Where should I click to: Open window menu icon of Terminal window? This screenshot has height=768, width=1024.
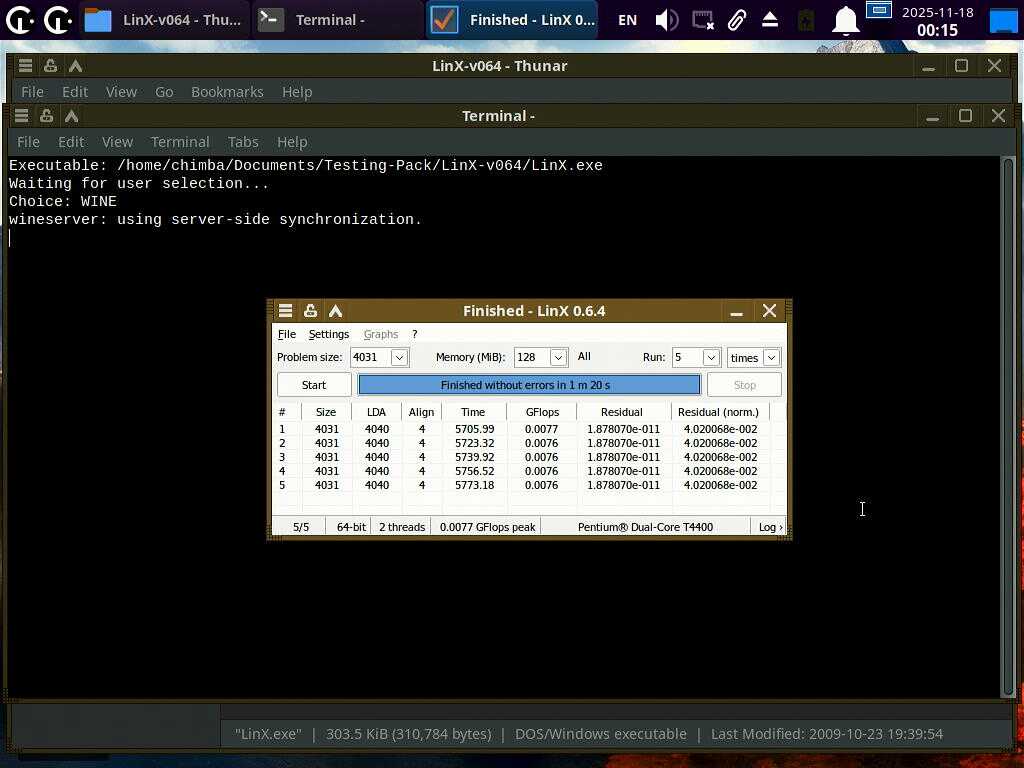pos(21,116)
